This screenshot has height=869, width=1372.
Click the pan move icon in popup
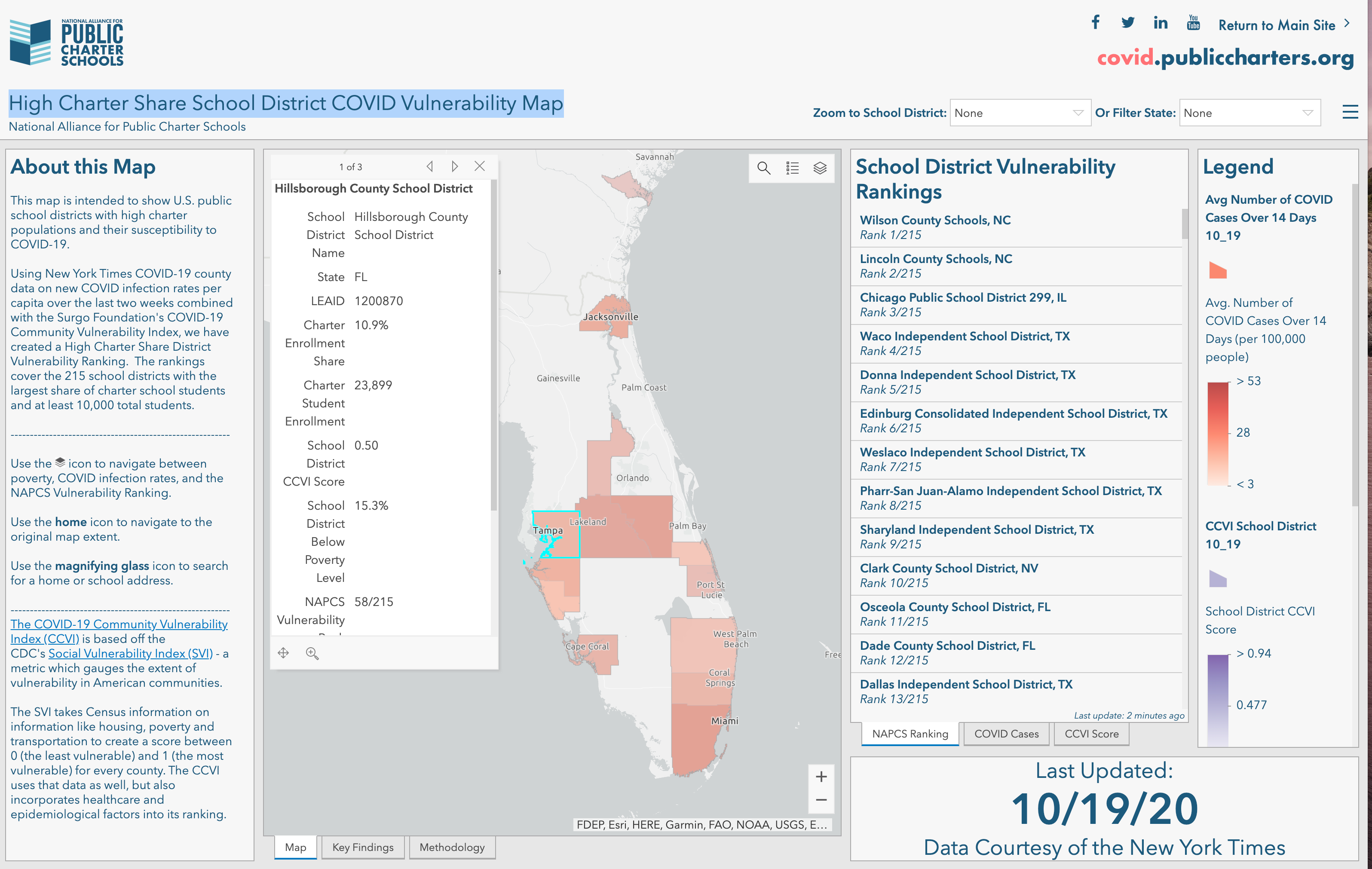284,654
